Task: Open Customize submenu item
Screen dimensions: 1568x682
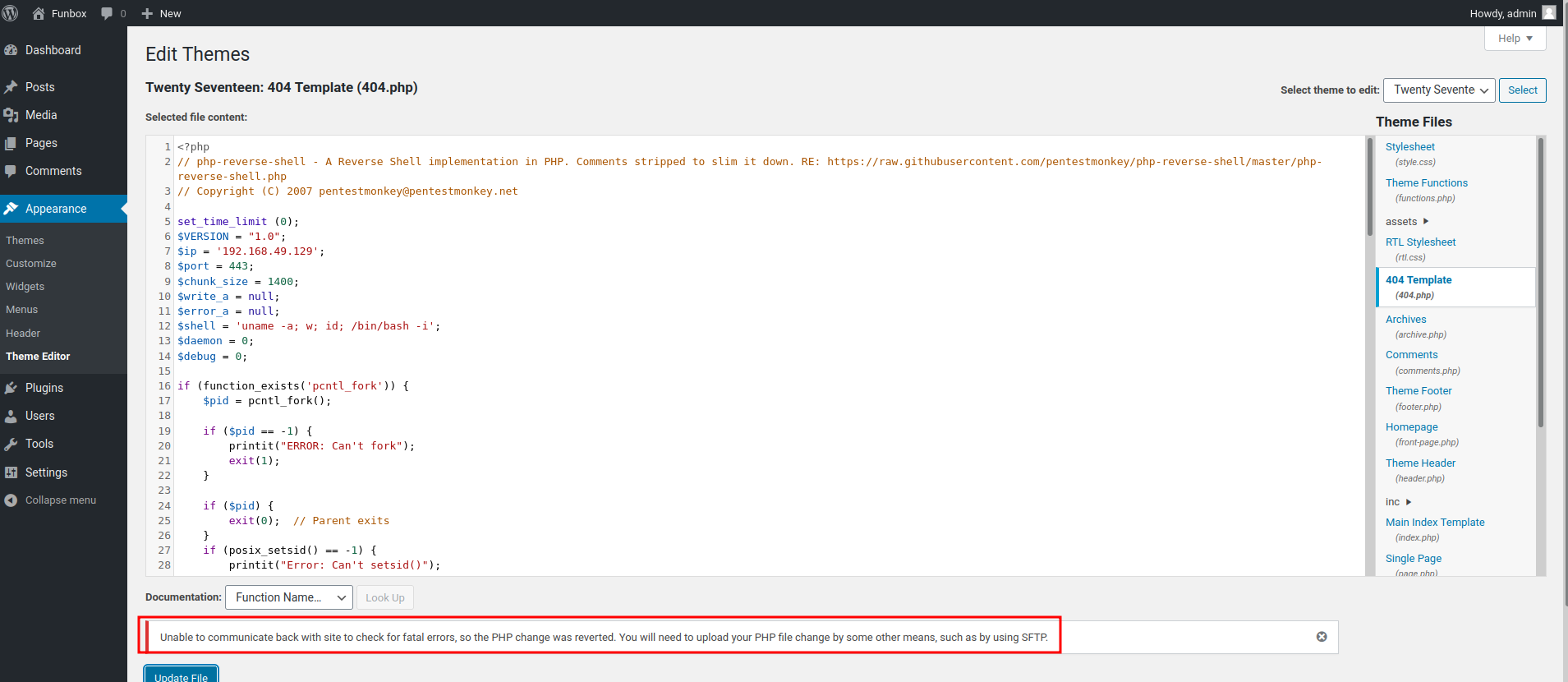Action: [31, 263]
